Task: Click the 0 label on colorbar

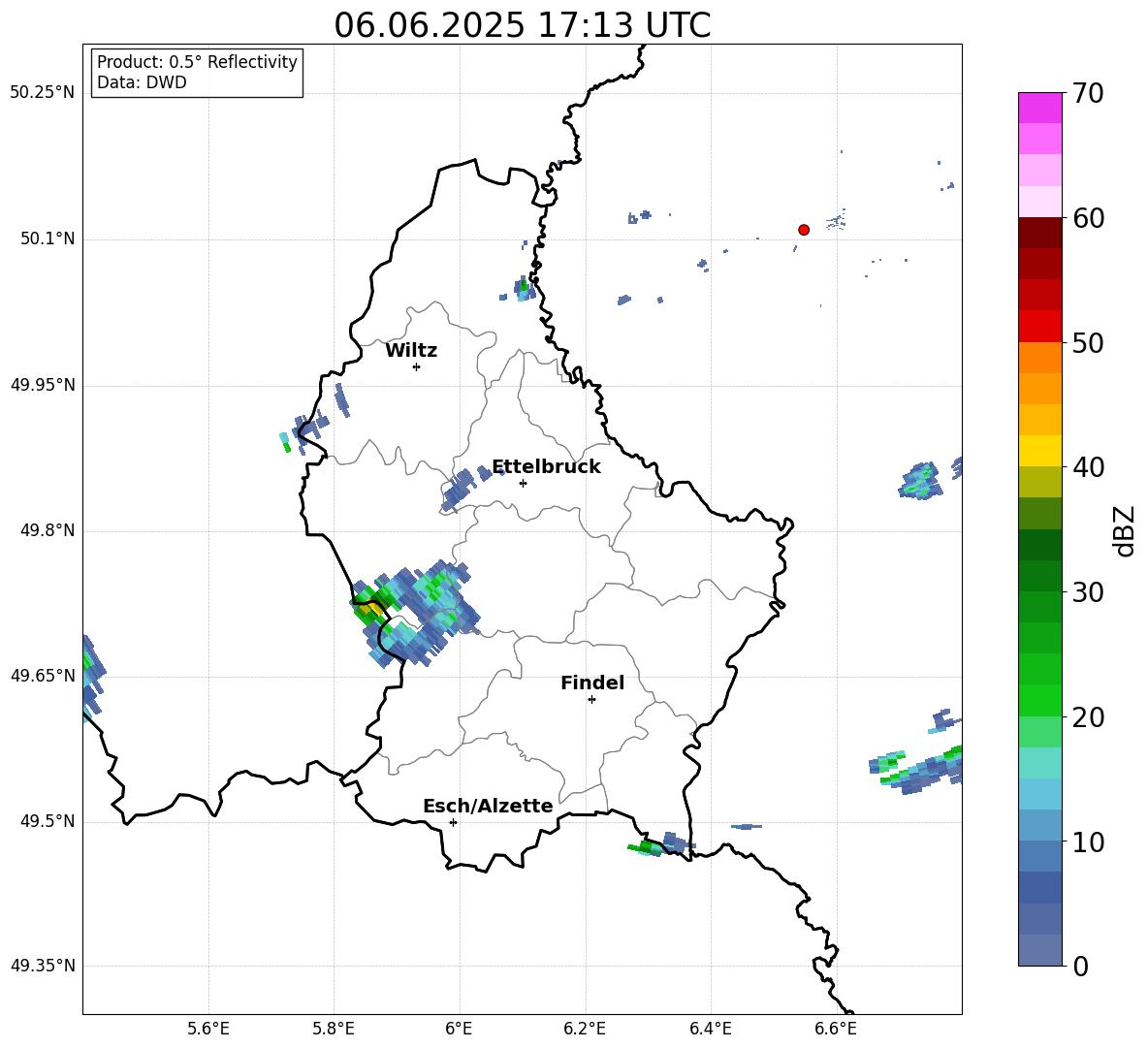Action: point(1080,966)
